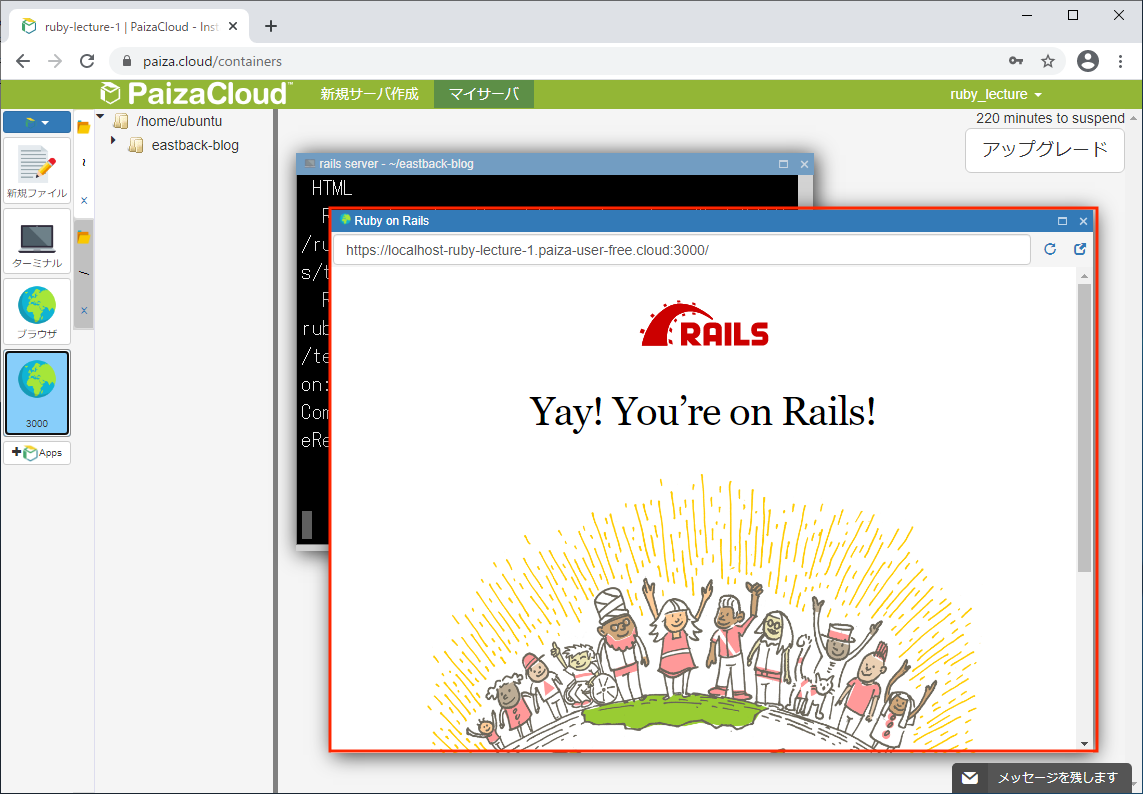
Task: Click the terminal scrollbar in rails server window
Action: [805, 193]
